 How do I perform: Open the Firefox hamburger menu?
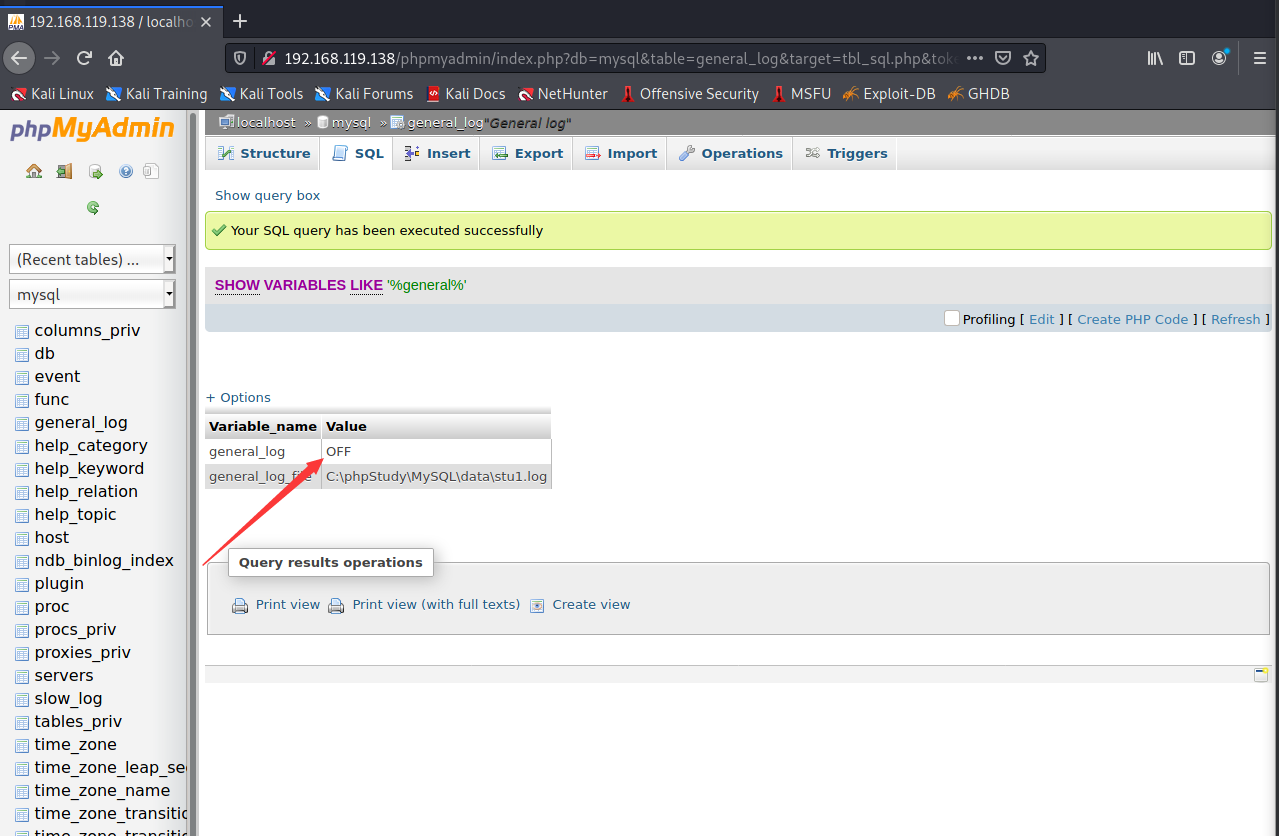[1259, 58]
